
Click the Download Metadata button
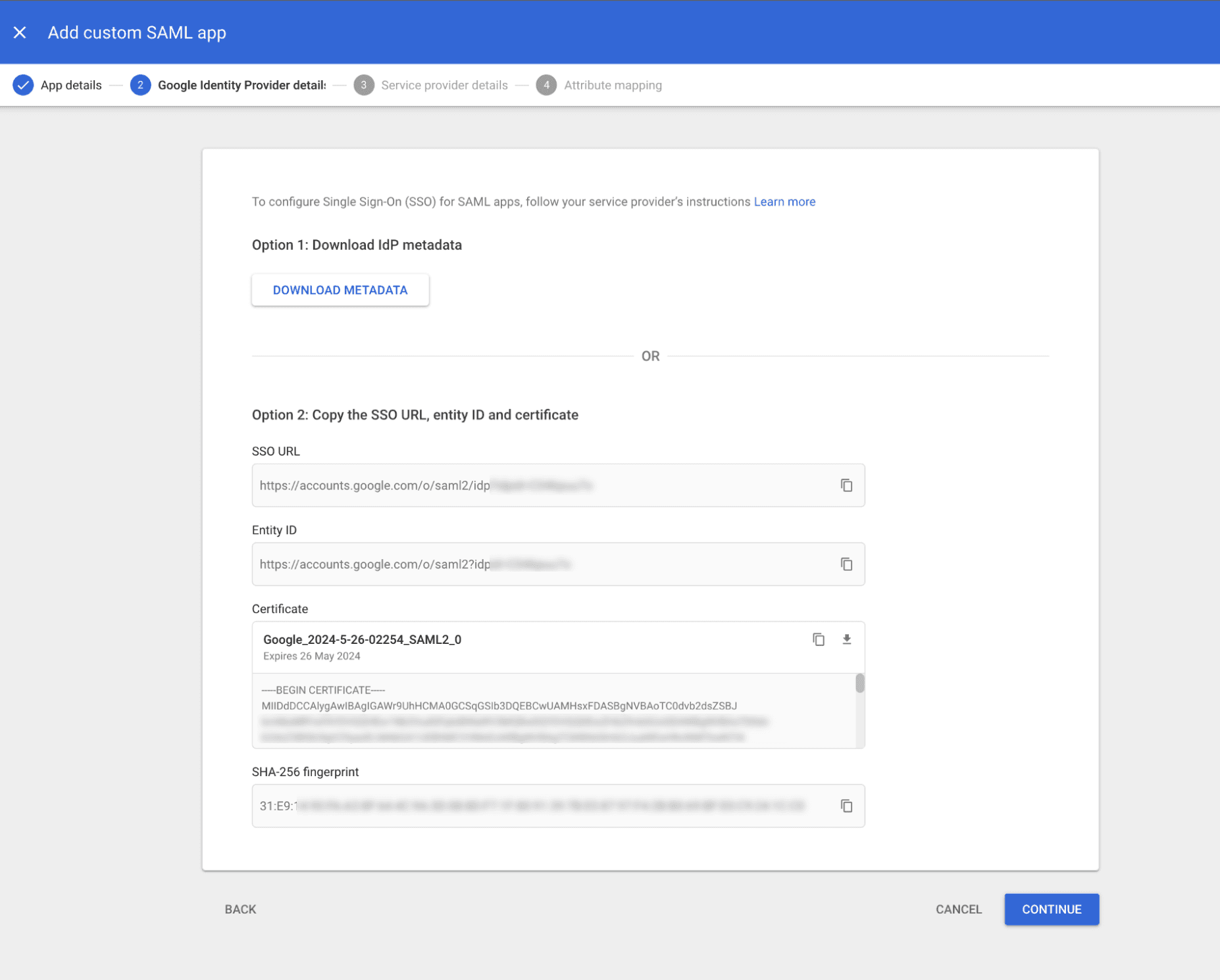tap(340, 290)
